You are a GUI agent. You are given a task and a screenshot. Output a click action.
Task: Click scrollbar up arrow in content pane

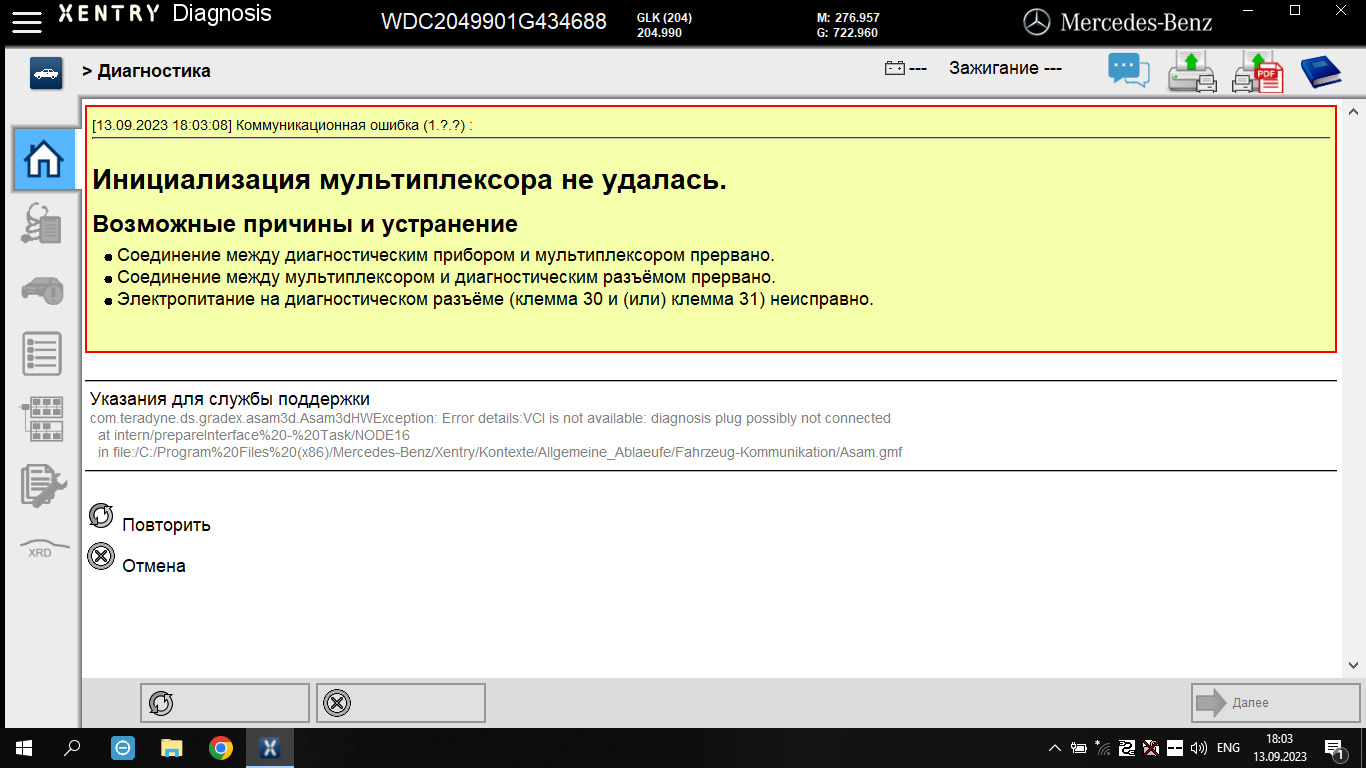[x=1353, y=113]
